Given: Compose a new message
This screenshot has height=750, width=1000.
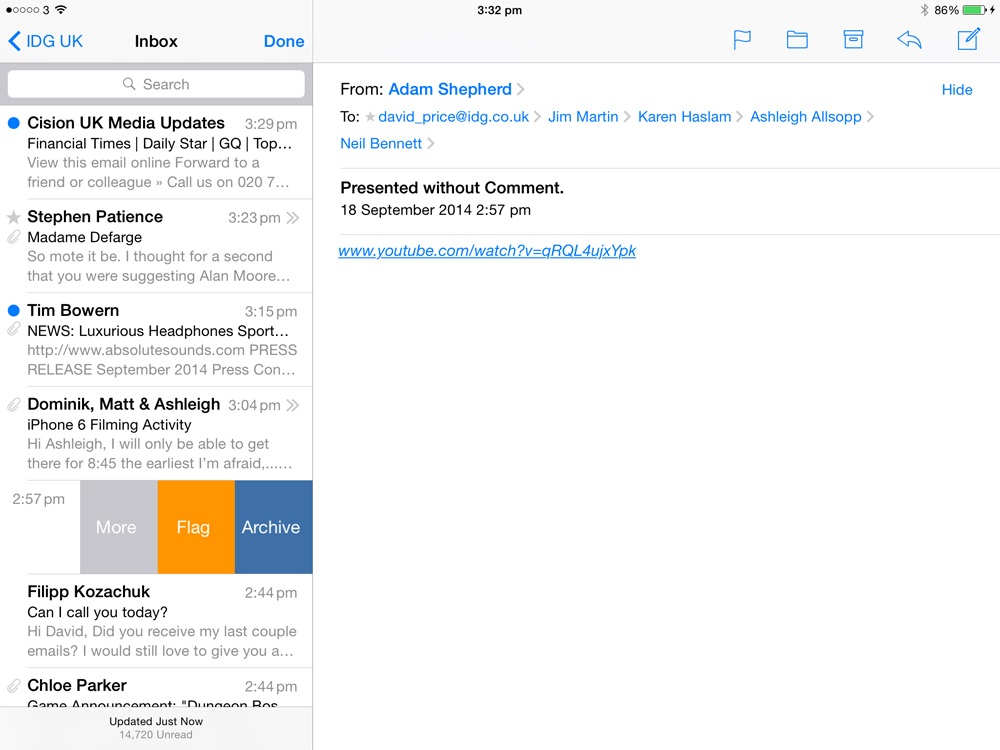Looking at the screenshot, I should click(x=968, y=39).
